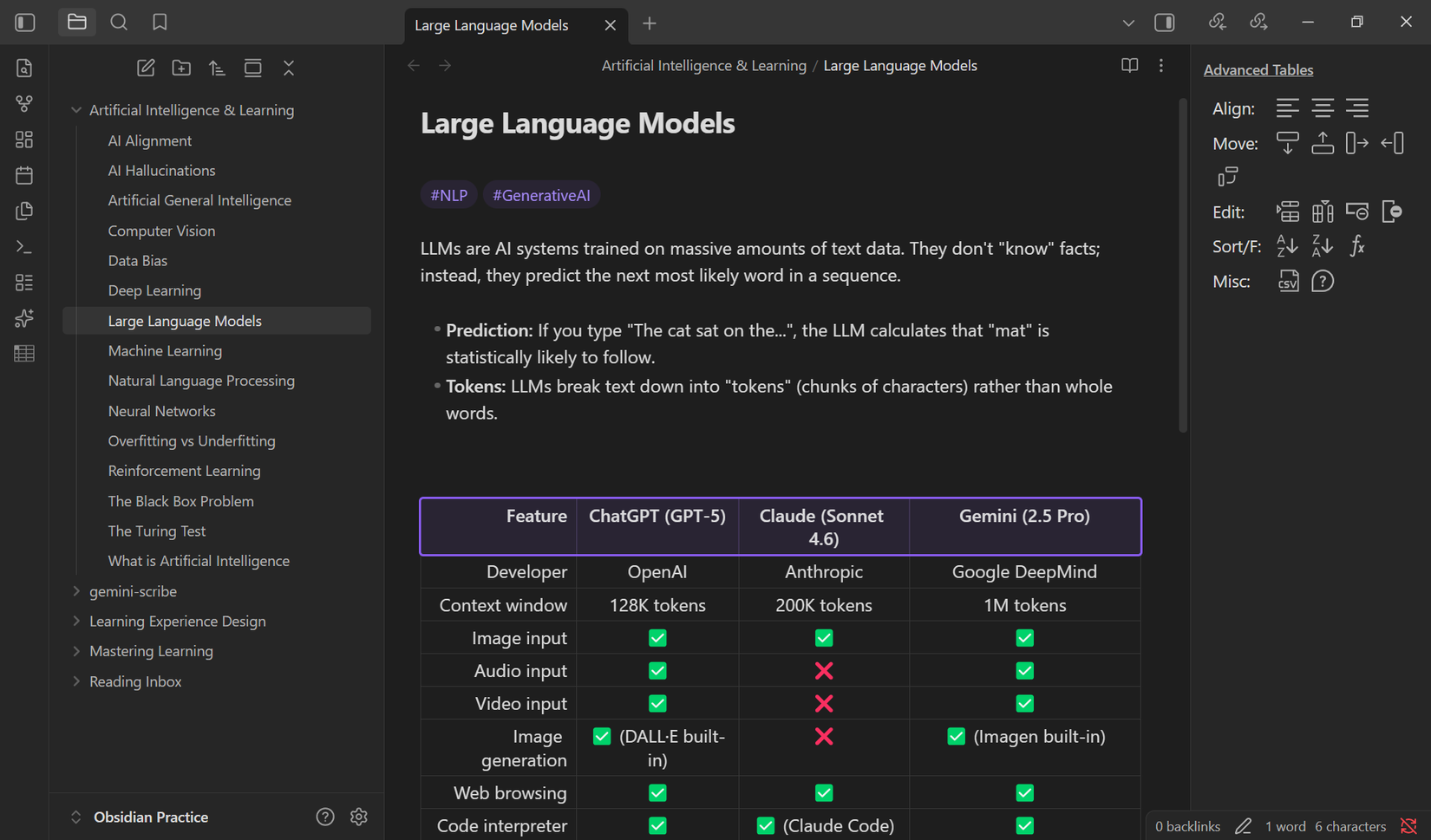Switch note to reading view

click(x=1129, y=65)
